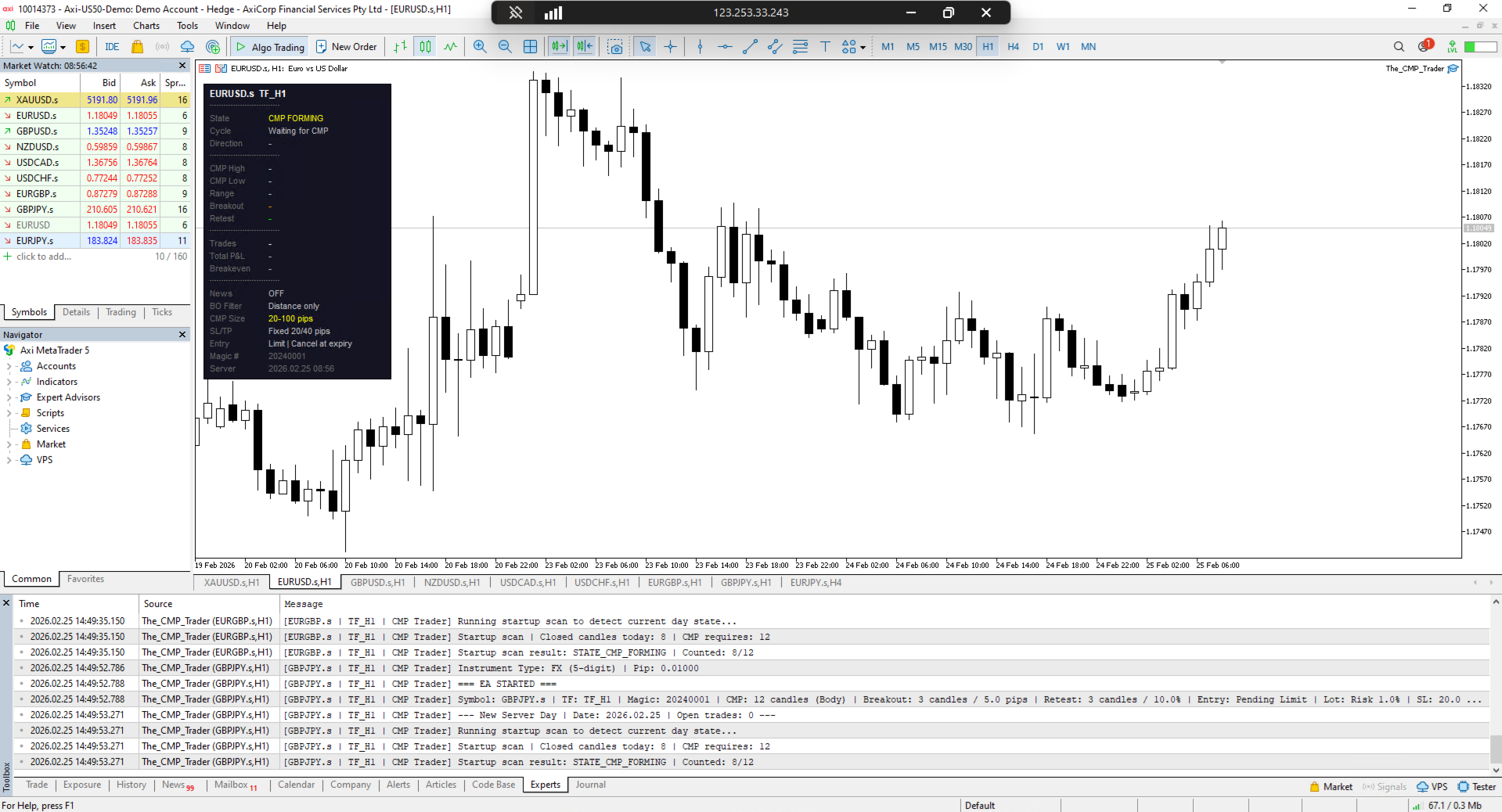Image resolution: width=1502 pixels, height=812 pixels.
Task: Open the Tester in status bar
Action: point(1477,787)
